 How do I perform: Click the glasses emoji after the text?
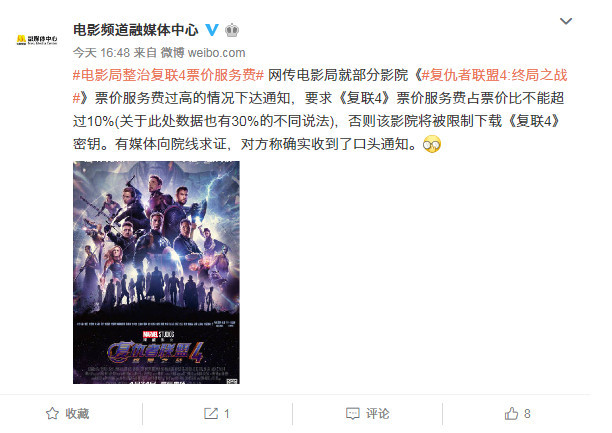click(432, 145)
